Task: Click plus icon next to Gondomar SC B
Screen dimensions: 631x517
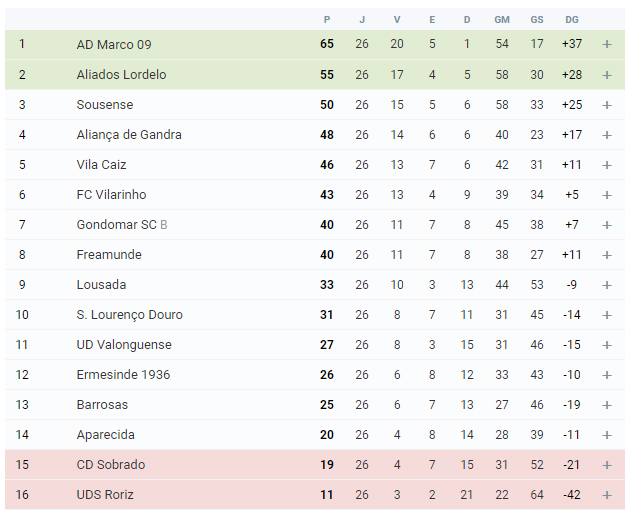Action: [607, 225]
